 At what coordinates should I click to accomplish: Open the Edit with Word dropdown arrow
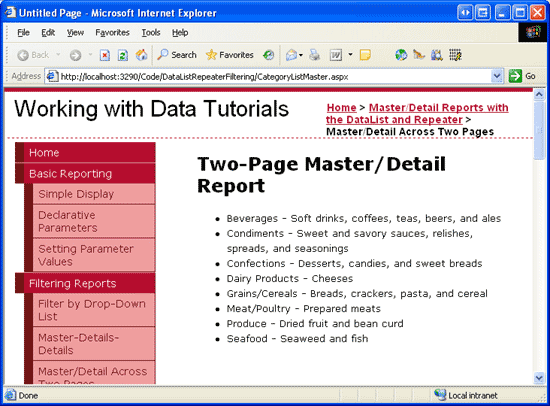tap(350, 55)
